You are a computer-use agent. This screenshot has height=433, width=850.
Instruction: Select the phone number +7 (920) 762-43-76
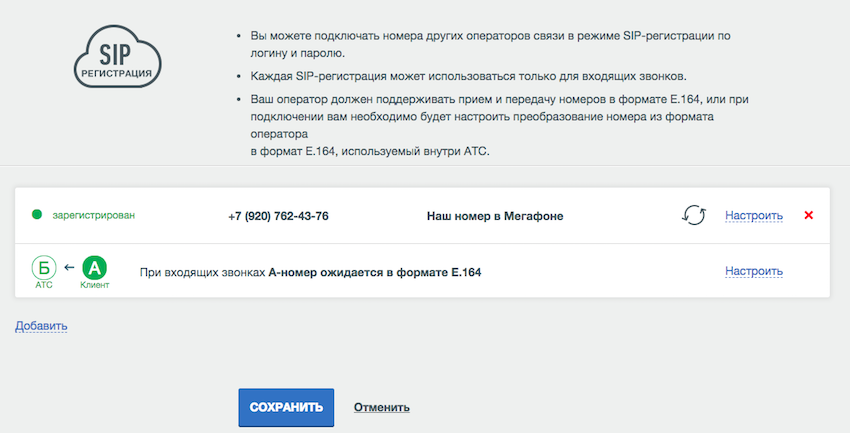click(278, 216)
